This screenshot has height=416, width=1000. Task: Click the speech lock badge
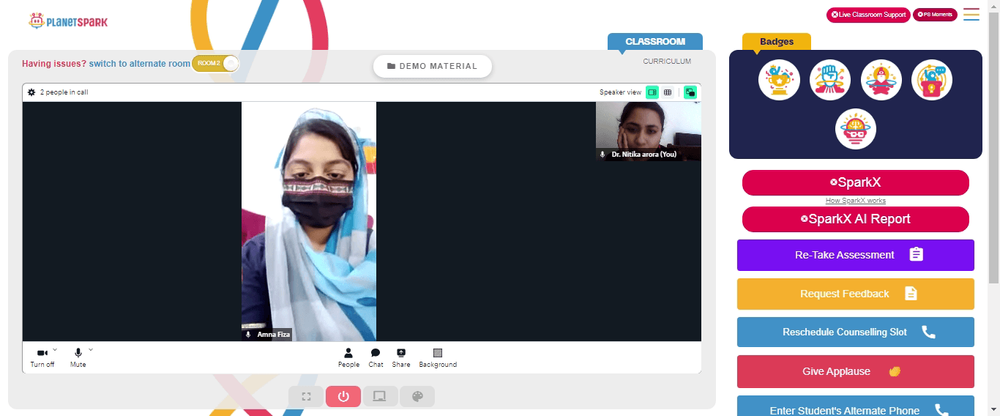pyautogui.click(x=932, y=80)
